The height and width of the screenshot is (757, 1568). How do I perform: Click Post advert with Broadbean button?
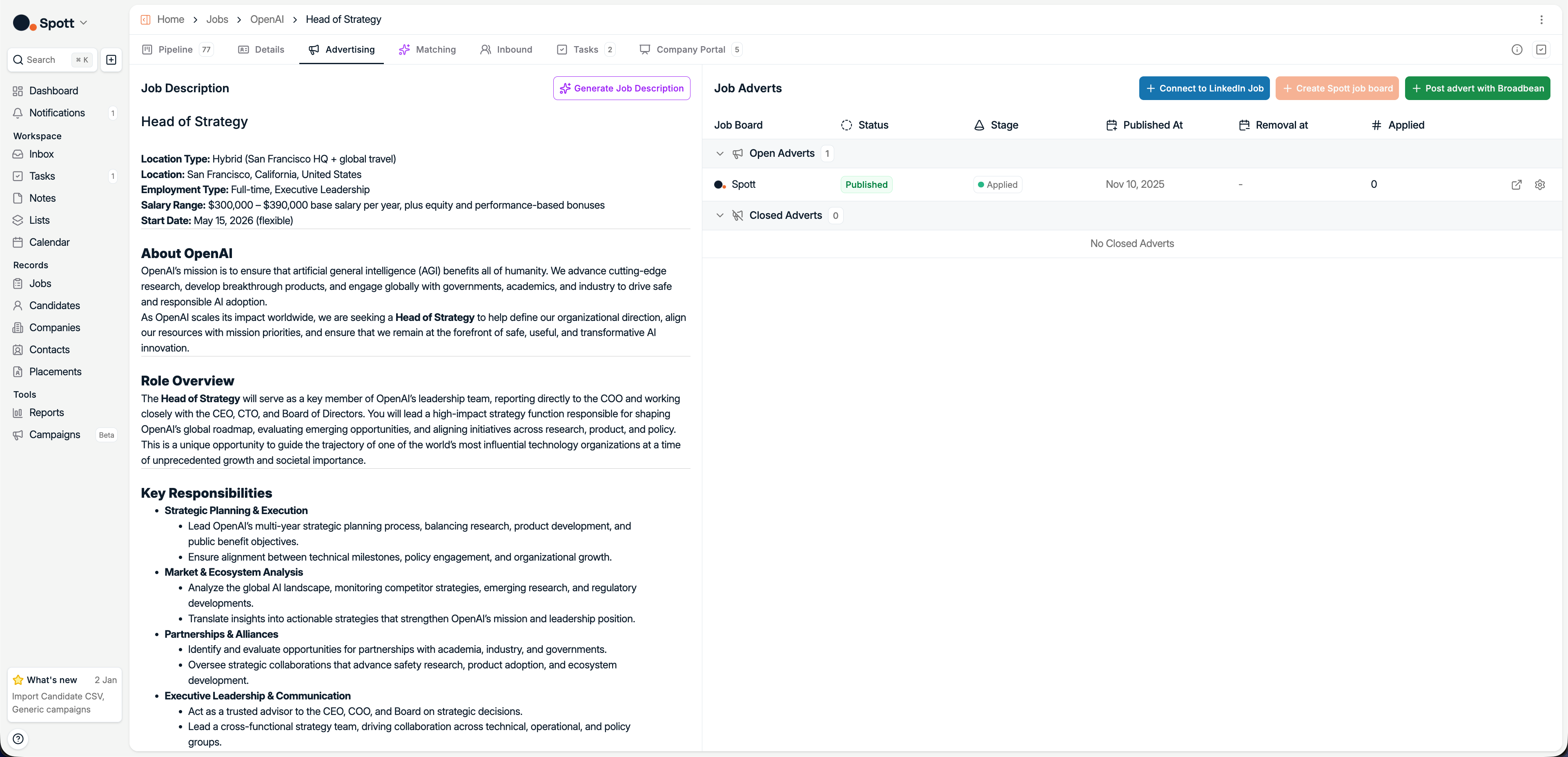point(1477,88)
